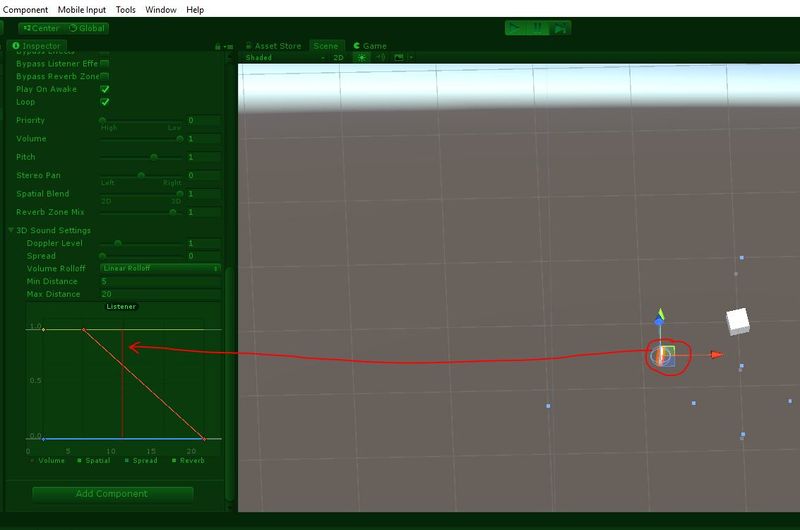The height and width of the screenshot is (530, 800).
Task: Collapse the 3D Sound Settings section
Action: (x=11, y=230)
